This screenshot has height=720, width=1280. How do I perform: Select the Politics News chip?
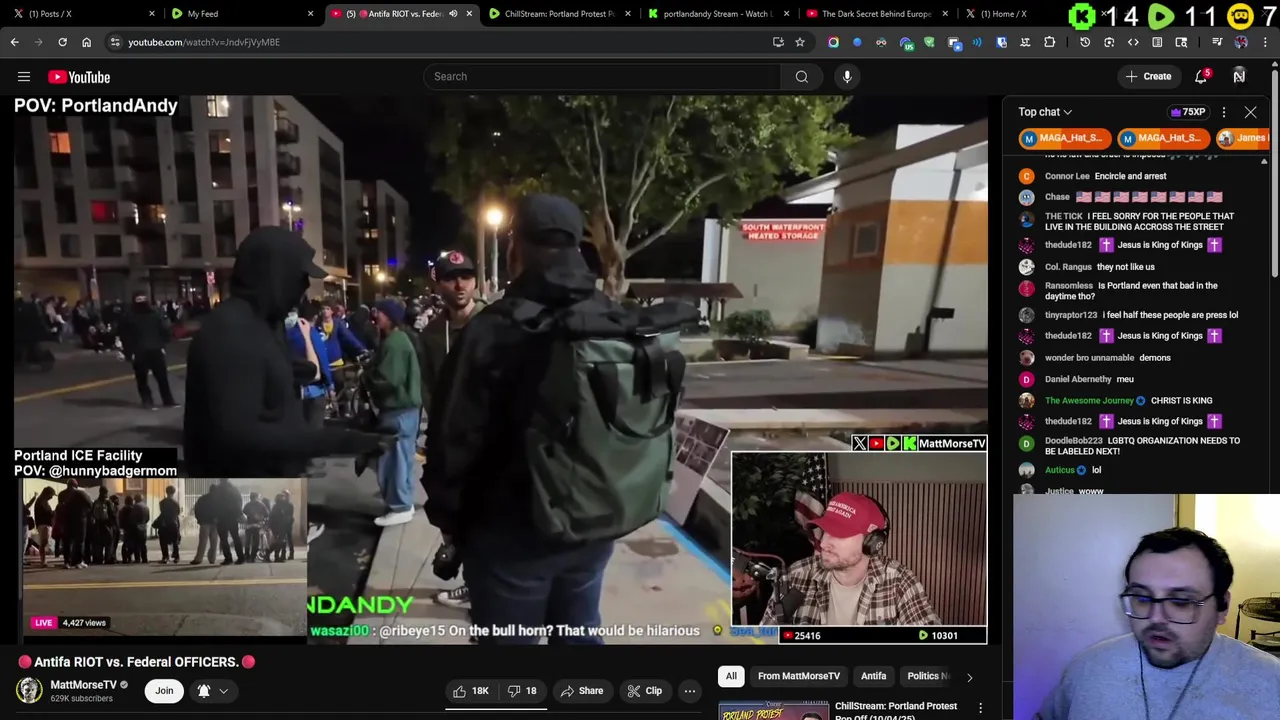(927, 677)
